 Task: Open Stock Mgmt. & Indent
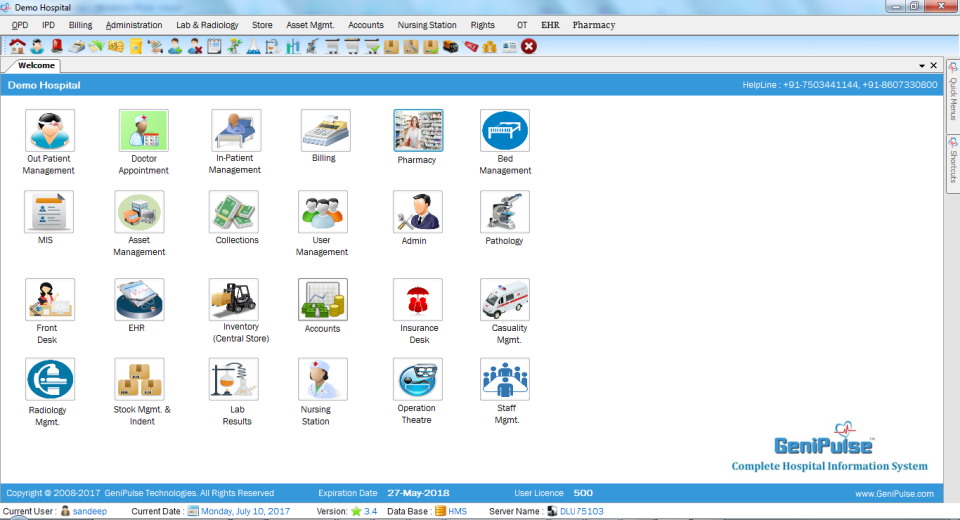pyautogui.click(x=139, y=379)
